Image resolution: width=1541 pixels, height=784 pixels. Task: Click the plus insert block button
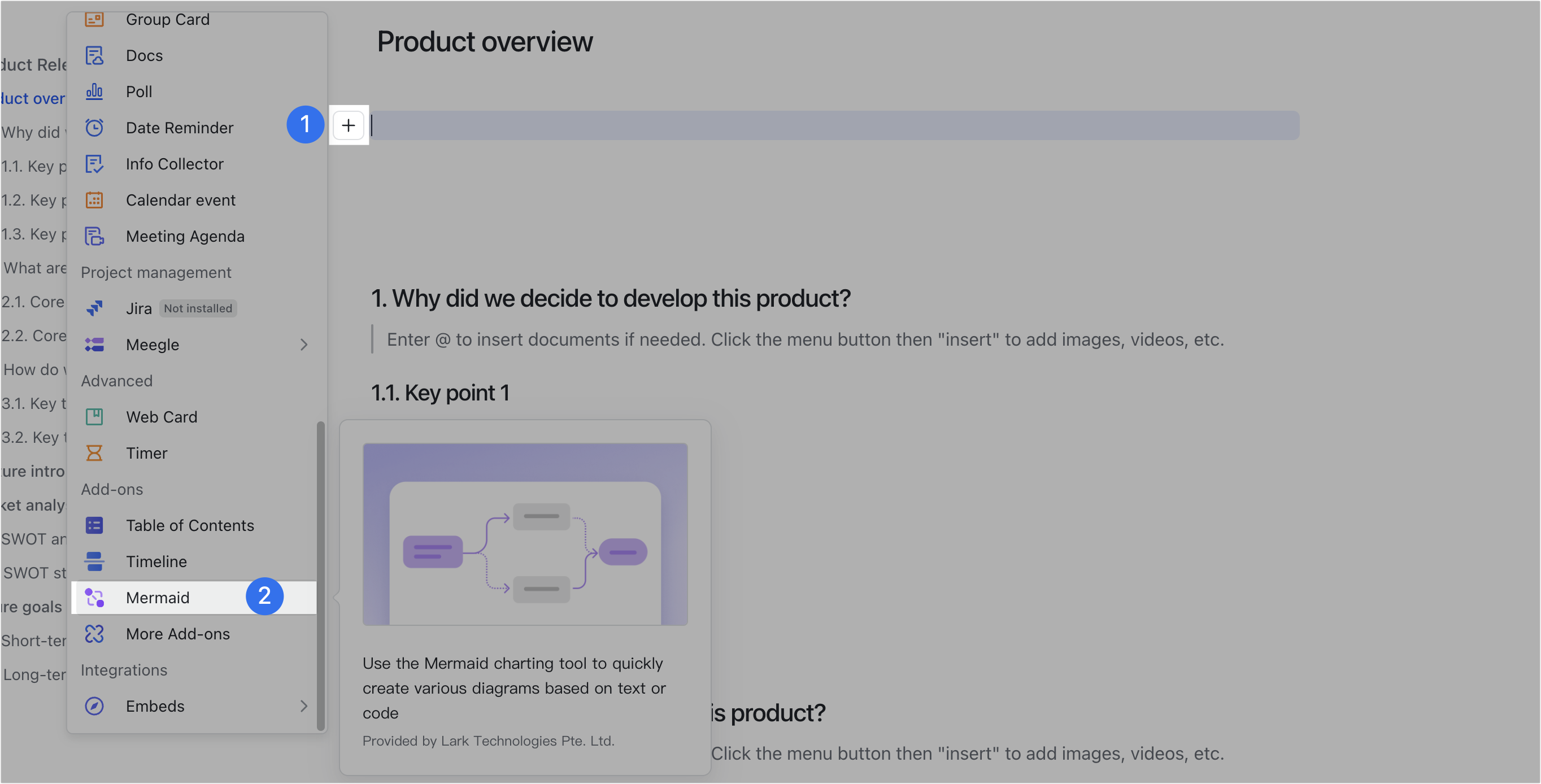[x=348, y=125]
